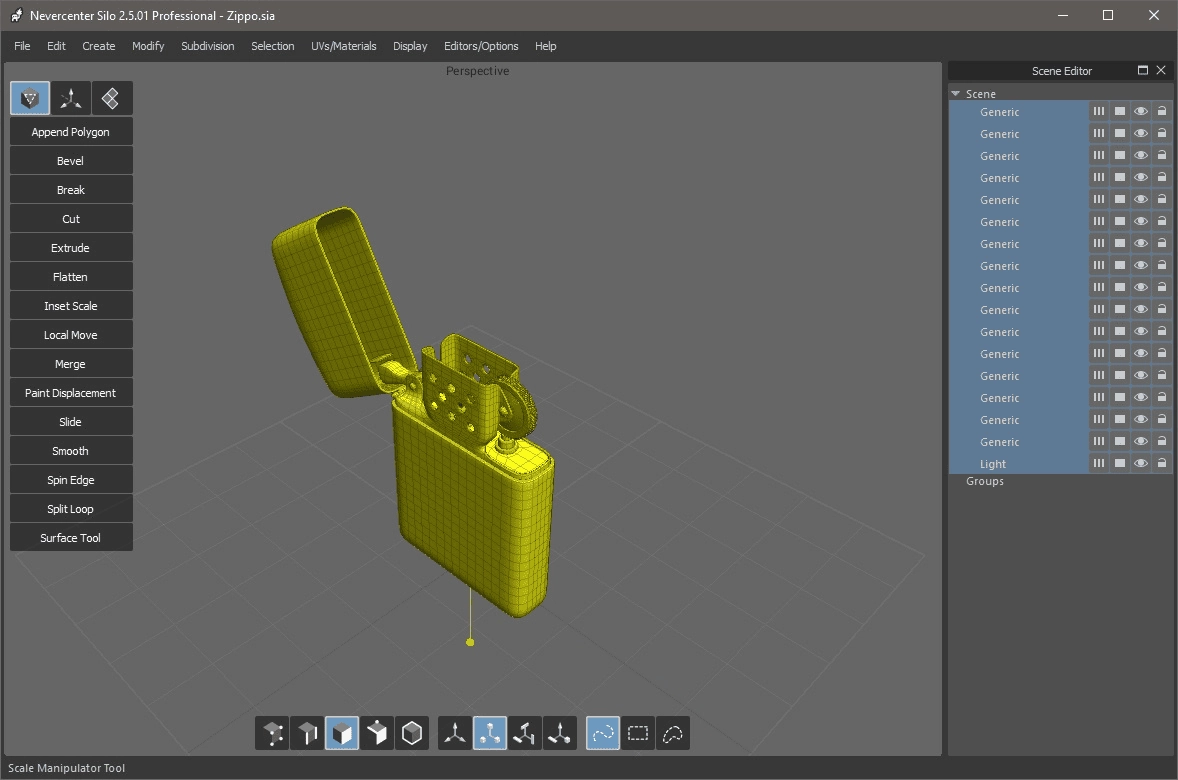Click the Slide tool button
1178x780 pixels.
click(x=71, y=422)
